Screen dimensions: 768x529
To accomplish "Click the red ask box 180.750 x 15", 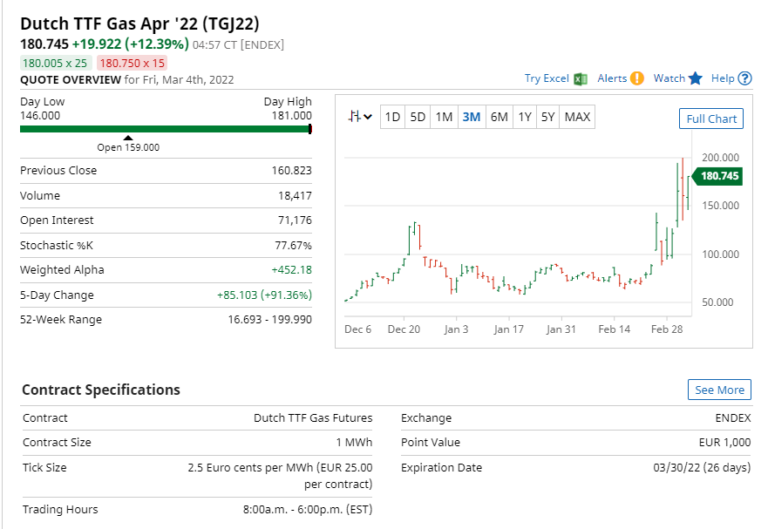I will 132,63.
